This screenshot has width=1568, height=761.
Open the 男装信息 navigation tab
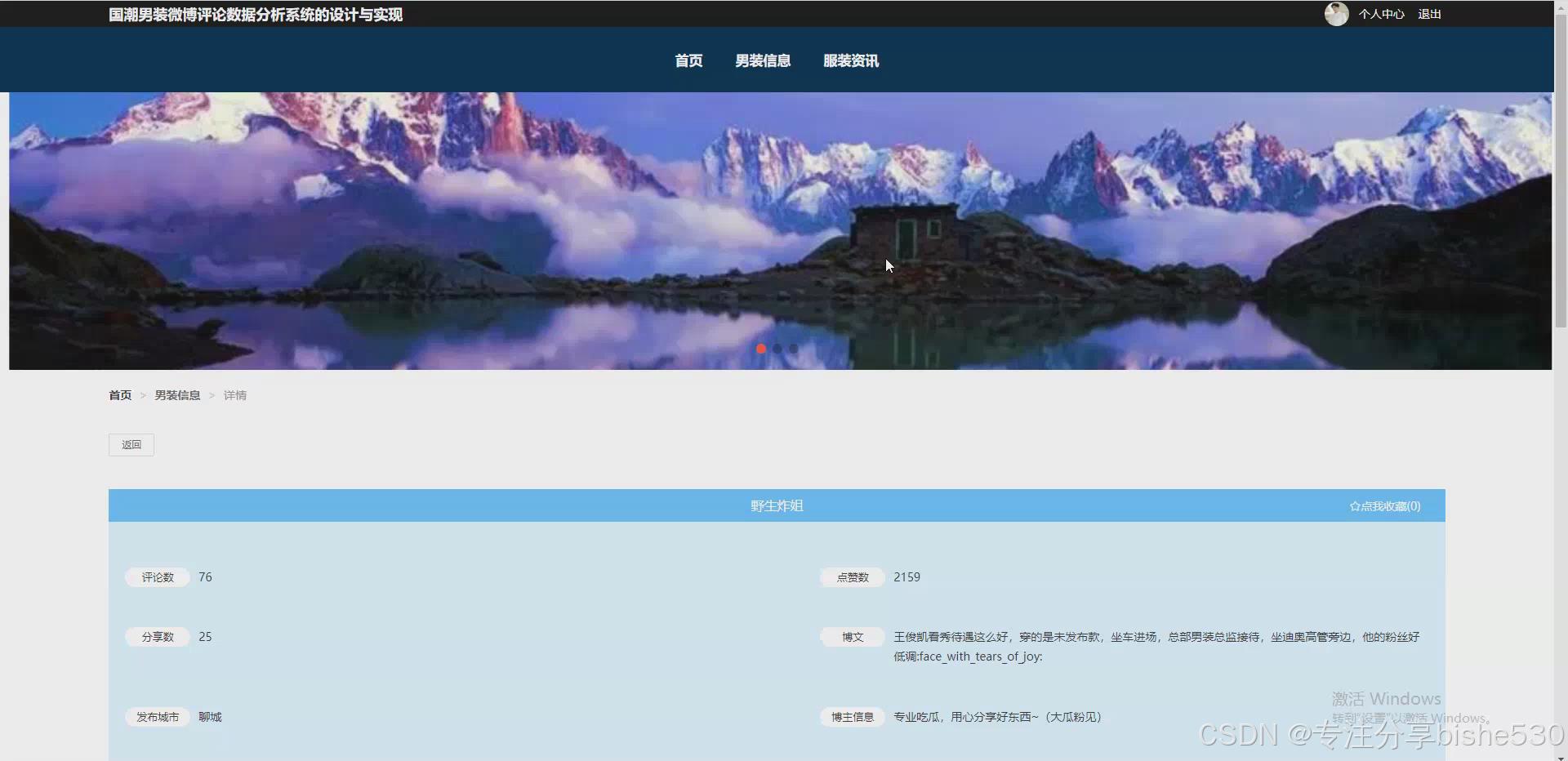(x=762, y=60)
